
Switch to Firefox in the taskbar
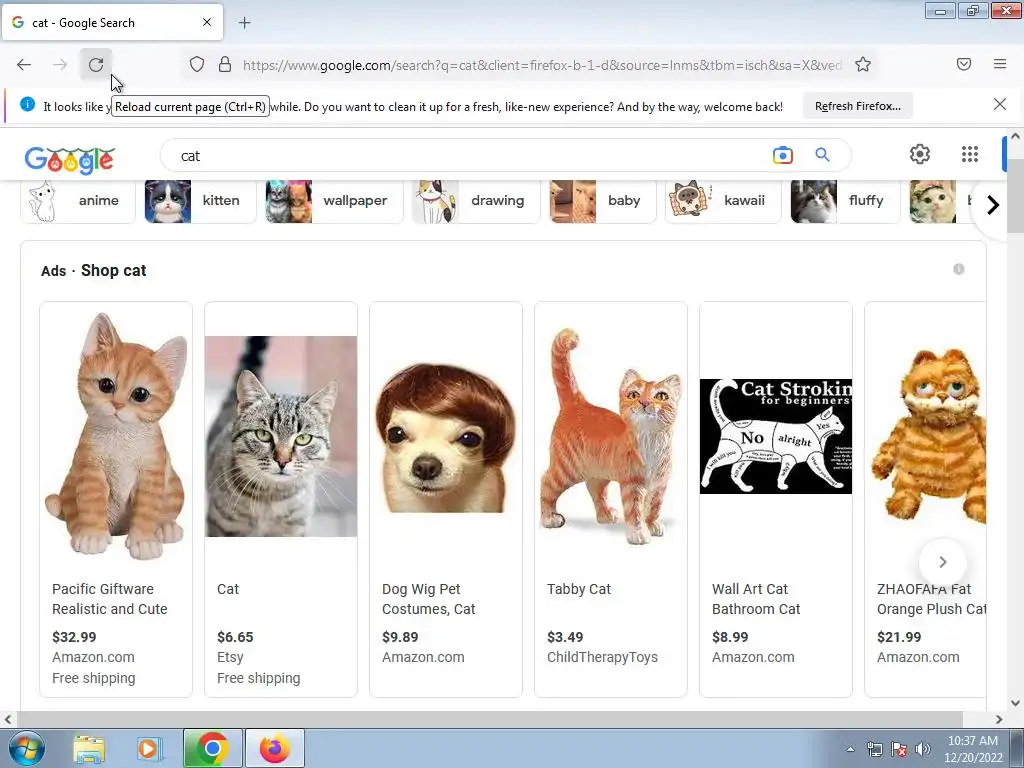[275, 748]
